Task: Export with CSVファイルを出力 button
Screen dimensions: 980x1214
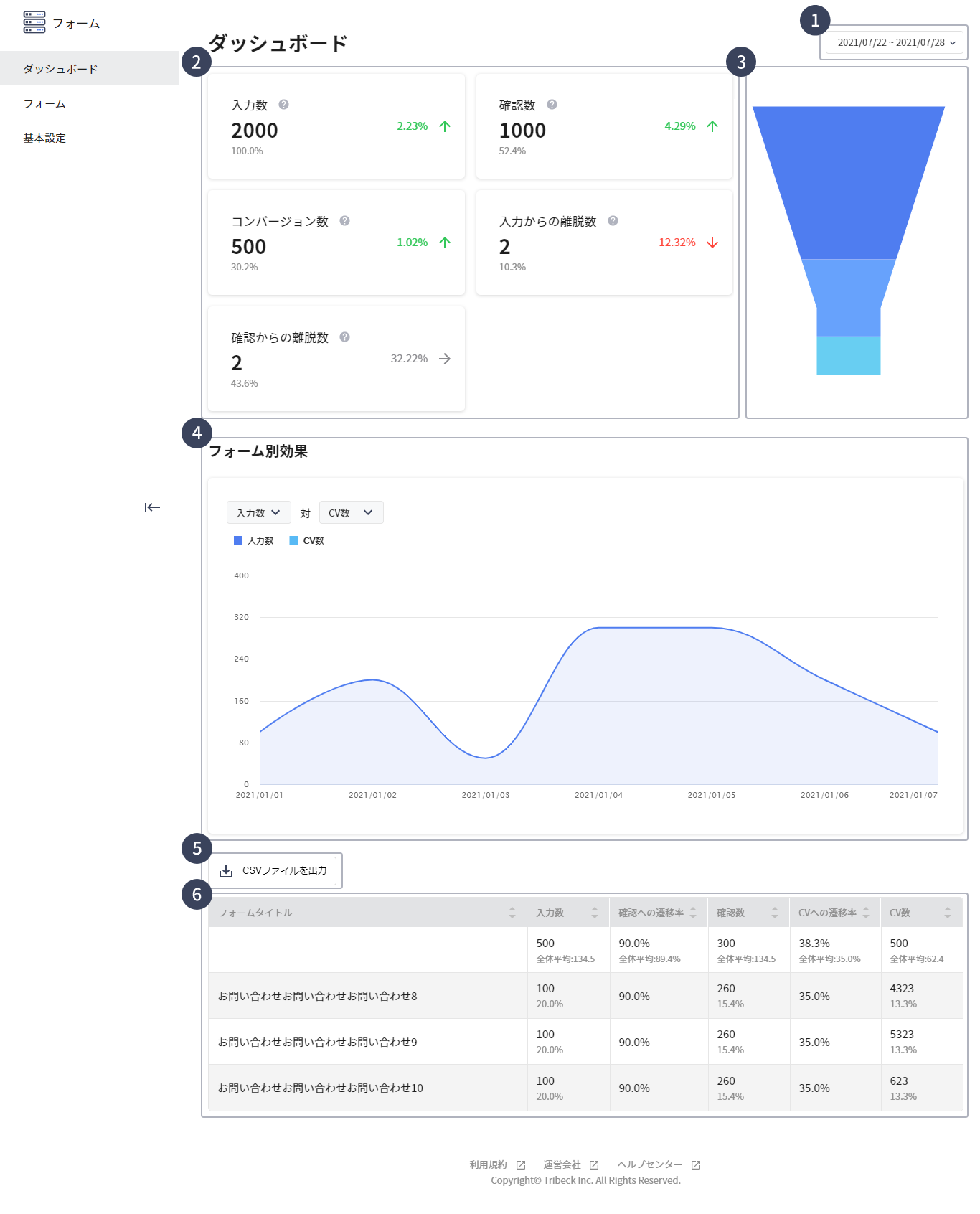Action: tap(273, 870)
